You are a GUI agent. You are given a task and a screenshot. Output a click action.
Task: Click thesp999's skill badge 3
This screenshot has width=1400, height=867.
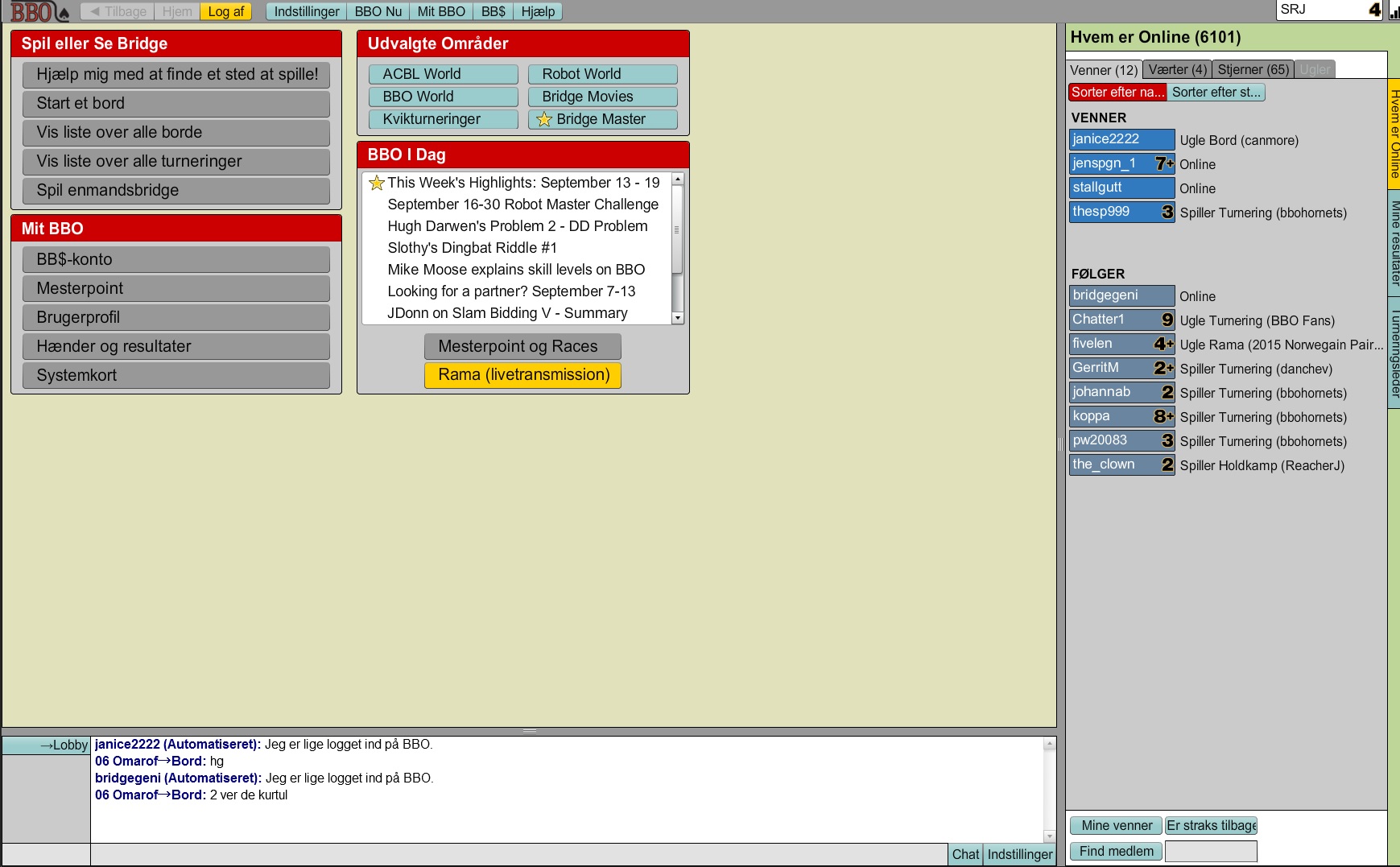(1167, 212)
